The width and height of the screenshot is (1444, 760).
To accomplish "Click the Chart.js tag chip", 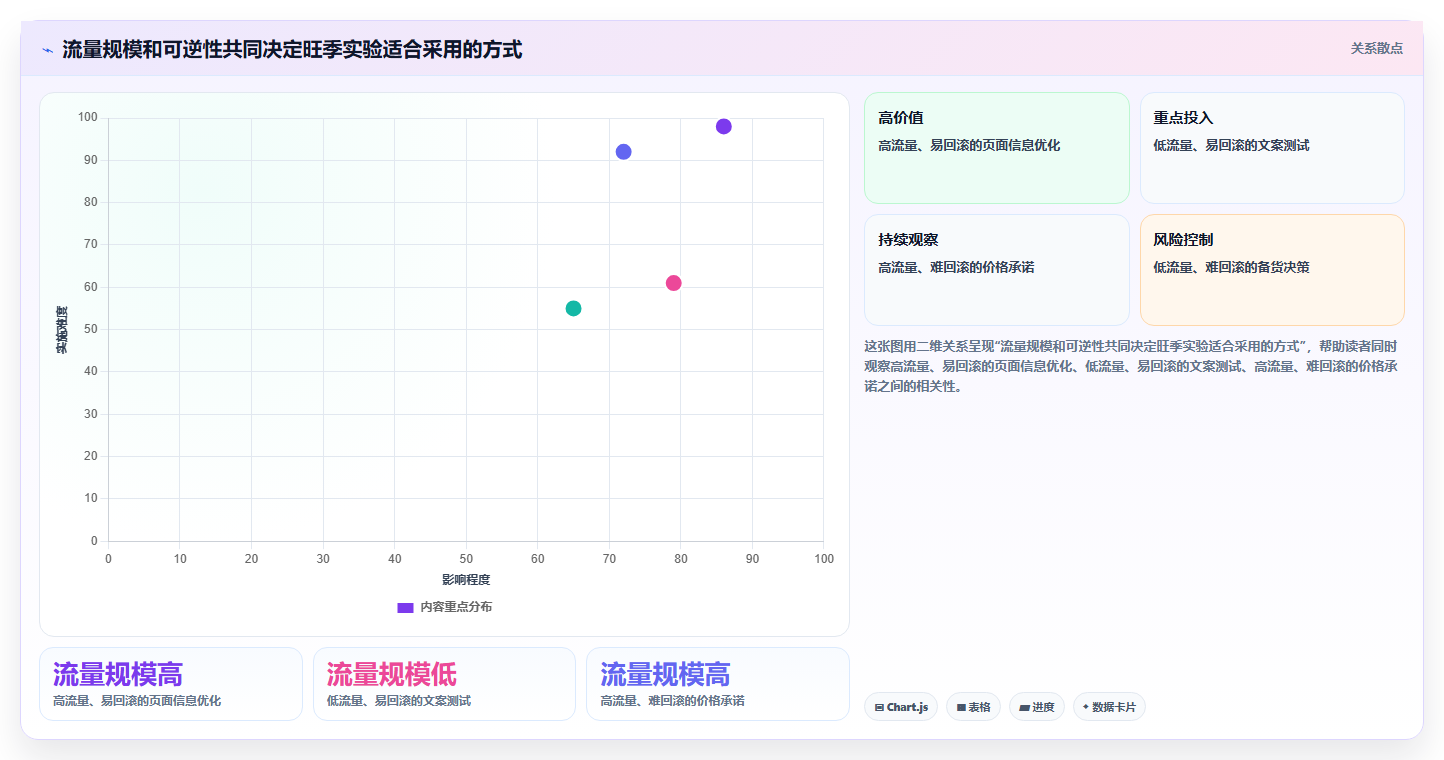I will pyautogui.click(x=901, y=707).
